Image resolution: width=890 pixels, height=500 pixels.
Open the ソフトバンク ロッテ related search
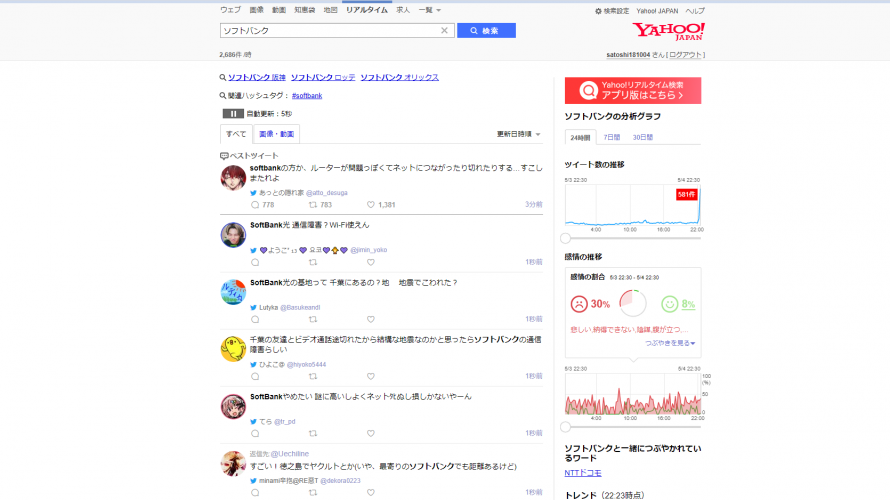(x=323, y=77)
